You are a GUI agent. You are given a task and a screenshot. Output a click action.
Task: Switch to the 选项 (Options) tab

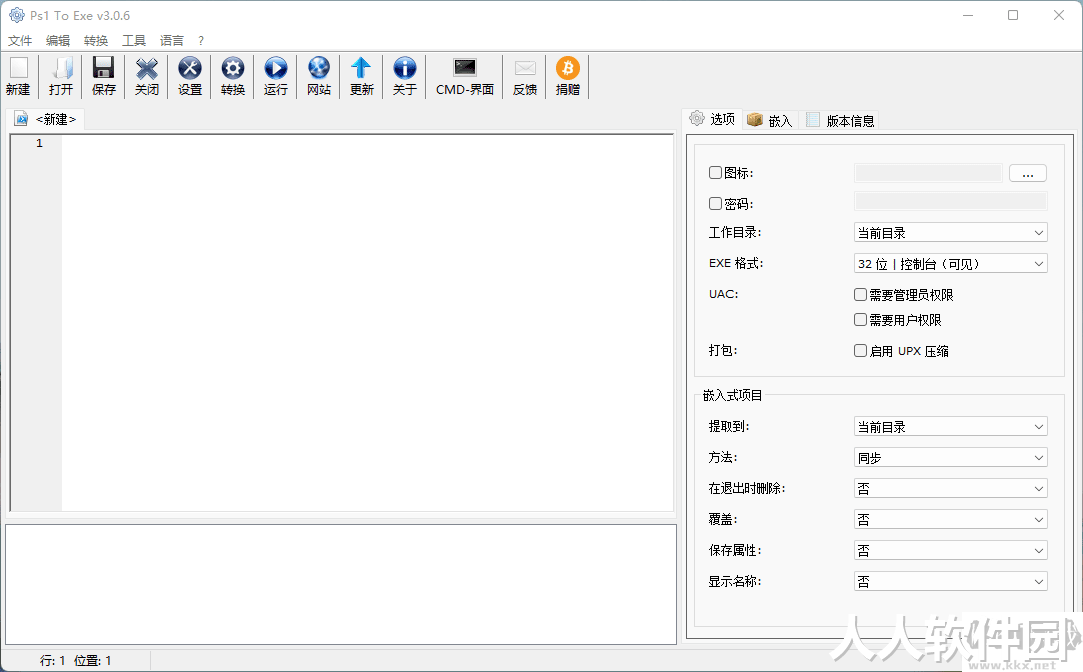pyautogui.click(x=712, y=119)
